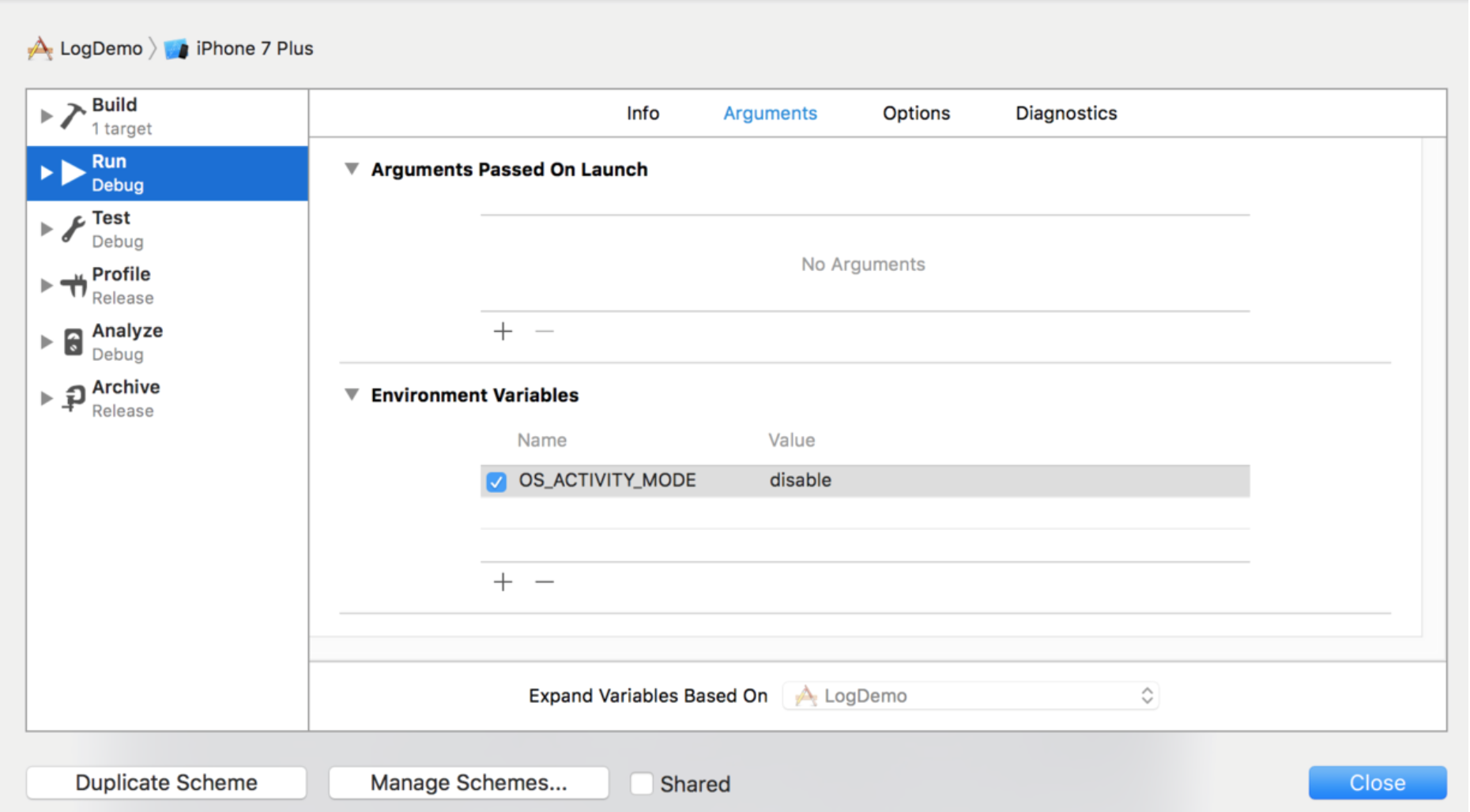Image resolution: width=1470 pixels, height=812 pixels.
Task: Collapse Arguments Passed On Launch section
Action: tap(352, 168)
